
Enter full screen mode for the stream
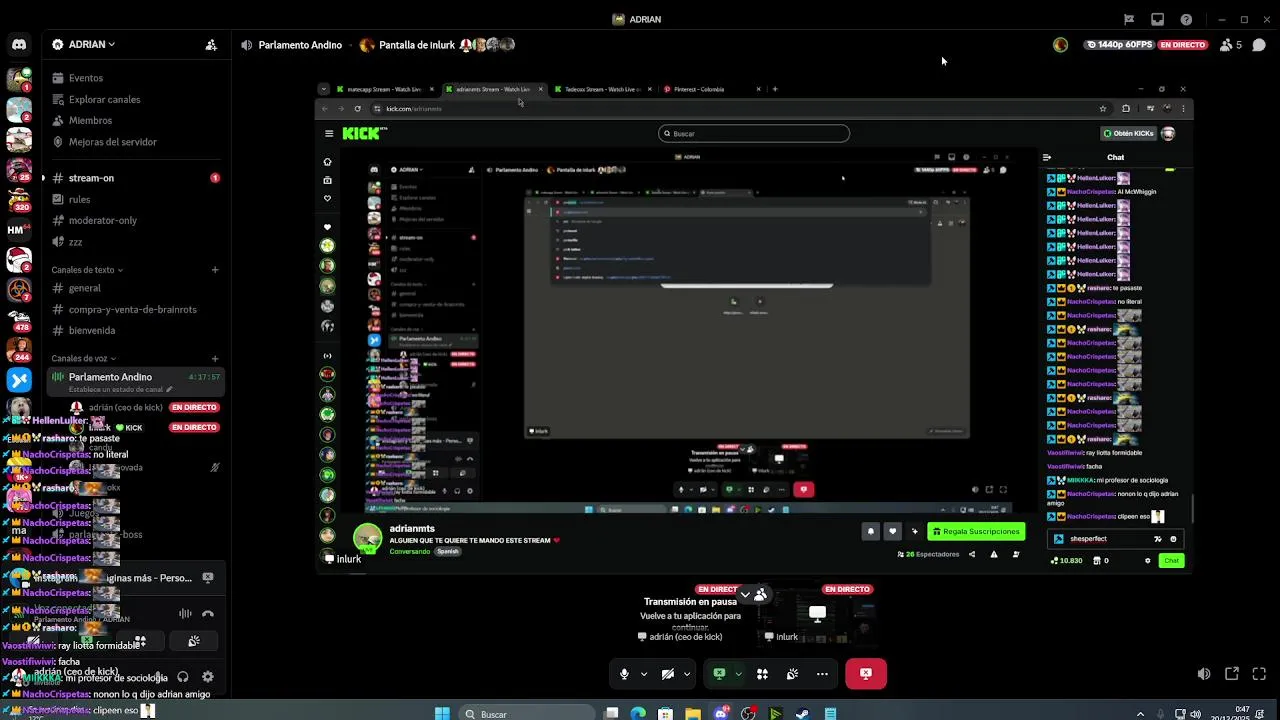point(1259,674)
